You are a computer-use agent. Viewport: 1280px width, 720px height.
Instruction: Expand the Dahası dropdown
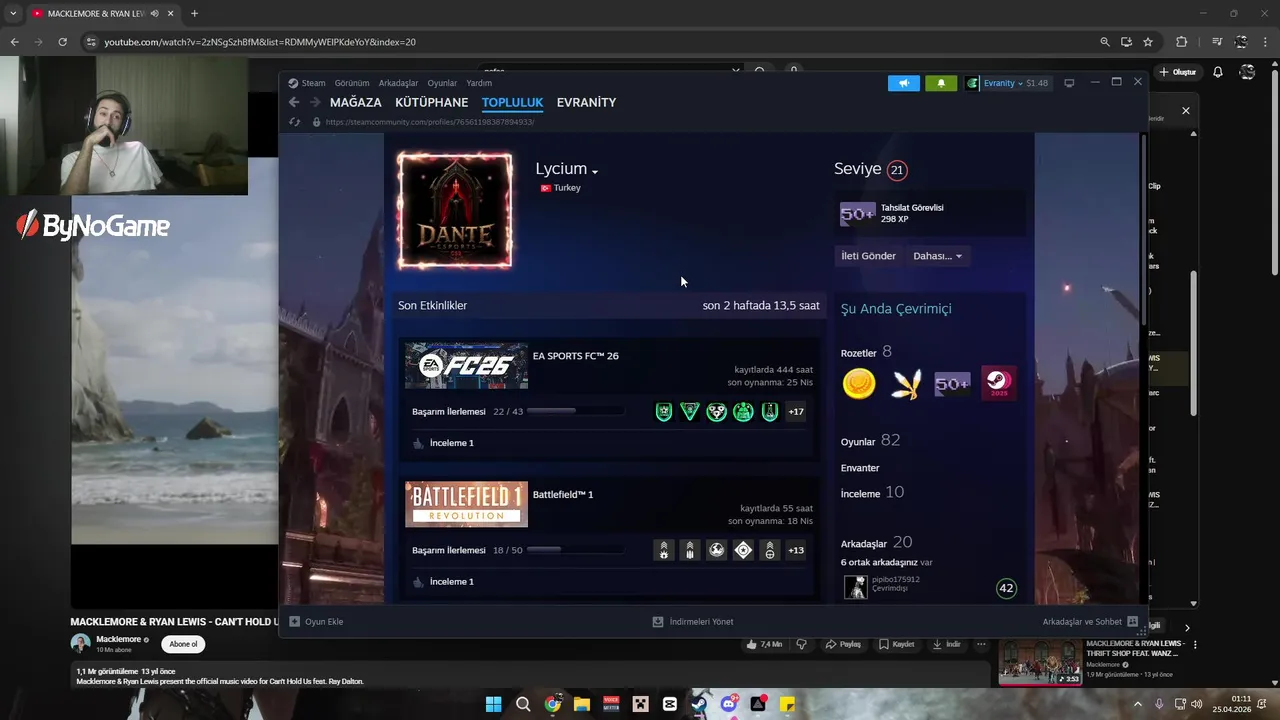(x=937, y=256)
